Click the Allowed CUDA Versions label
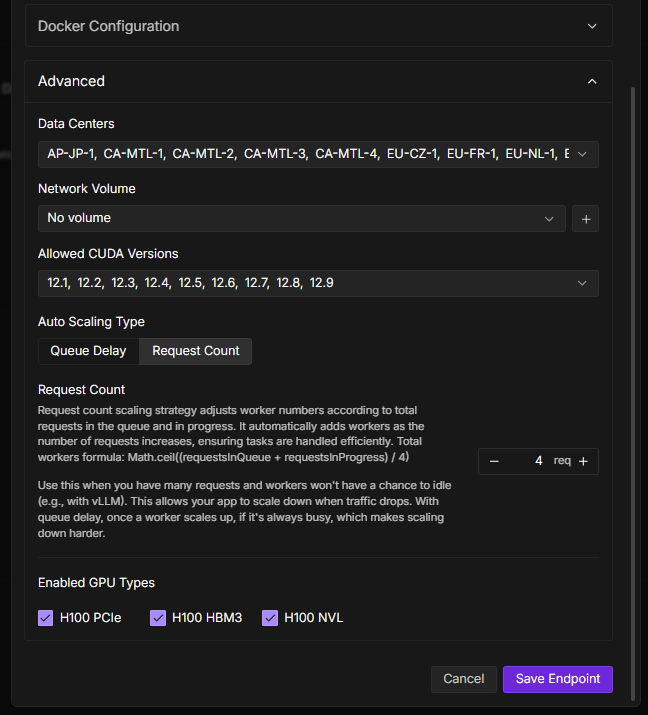This screenshot has width=648, height=715. [108, 254]
